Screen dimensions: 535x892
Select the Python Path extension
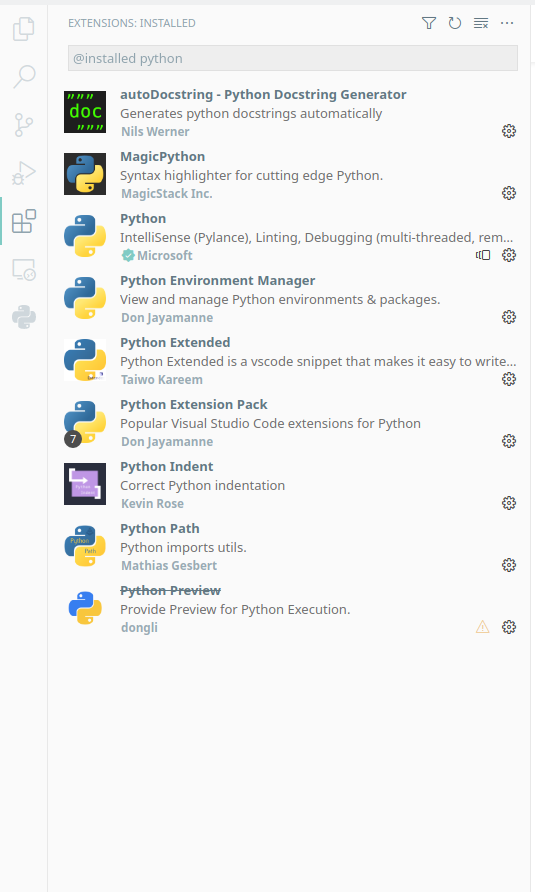pyautogui.click(x=290, y=547)
